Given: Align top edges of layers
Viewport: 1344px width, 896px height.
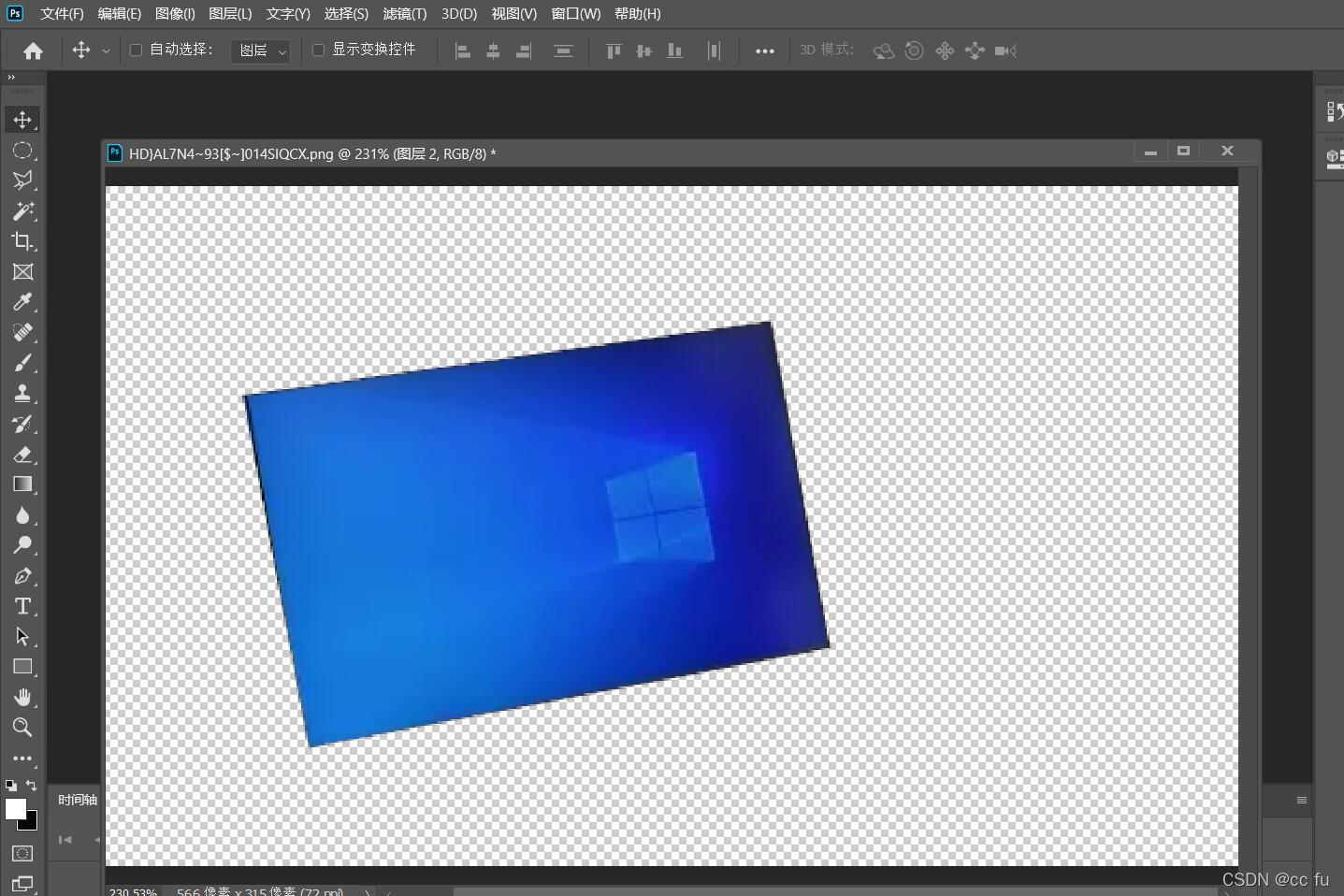Looking at the screenshot, I should [x=614, y=51].
